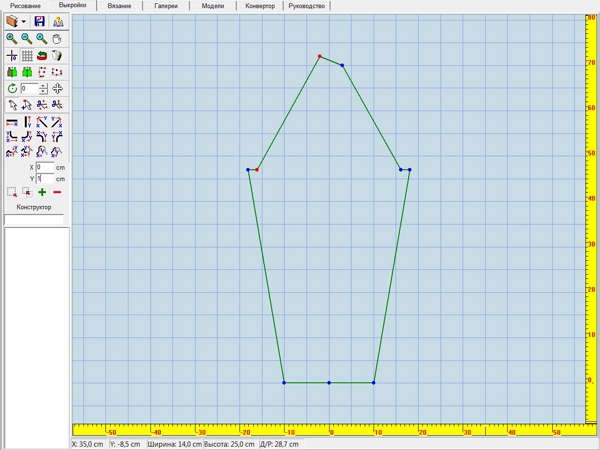Select diagonal line down-right tool
Viewport: 600px width, 450px height.
pos(42,122)
